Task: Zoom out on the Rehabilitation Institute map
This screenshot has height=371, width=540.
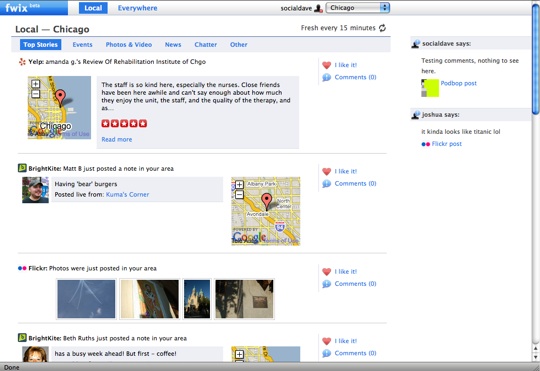Action: pos(36,94)
